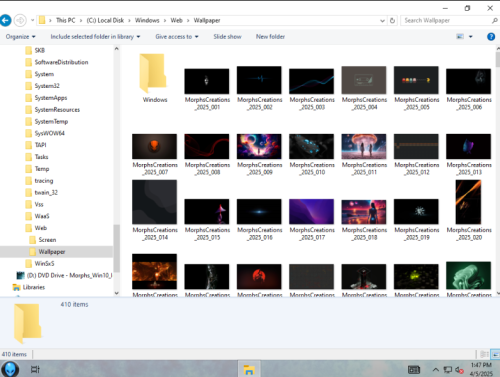Open the muted volume tray icon
Viewport: 500px width, 377px height.
point(459,370)
